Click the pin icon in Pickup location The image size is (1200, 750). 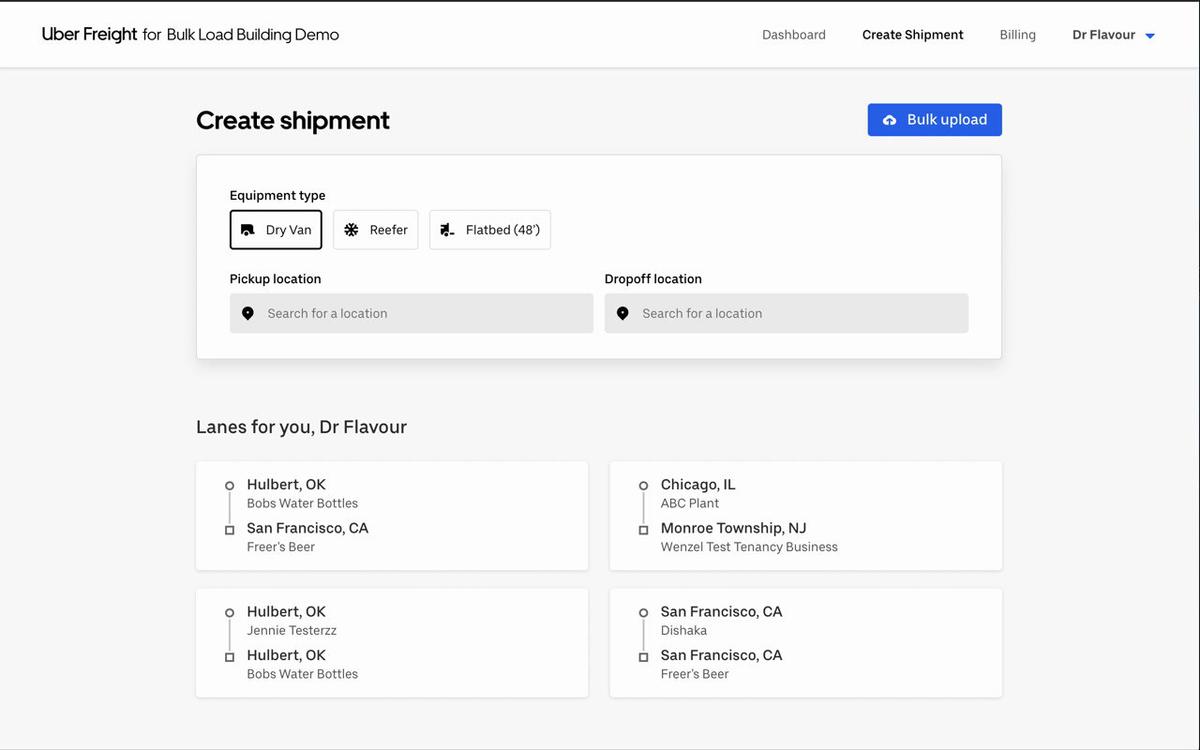[248, 314]
